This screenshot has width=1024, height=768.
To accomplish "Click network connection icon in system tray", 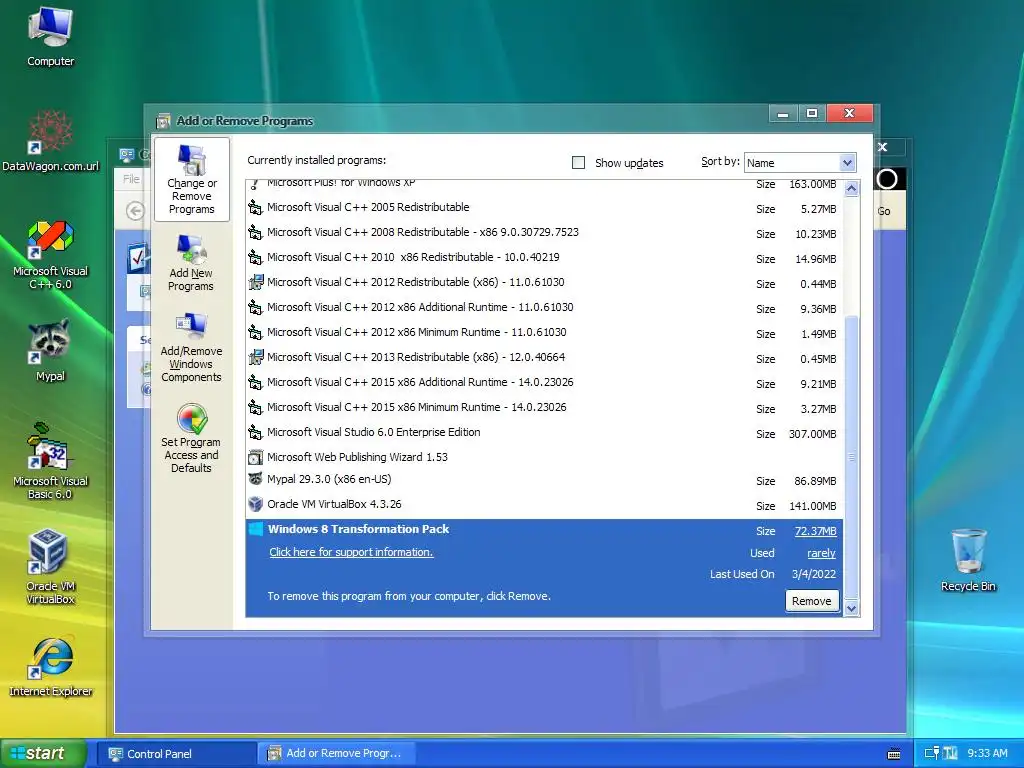I will tap(931, 754).
